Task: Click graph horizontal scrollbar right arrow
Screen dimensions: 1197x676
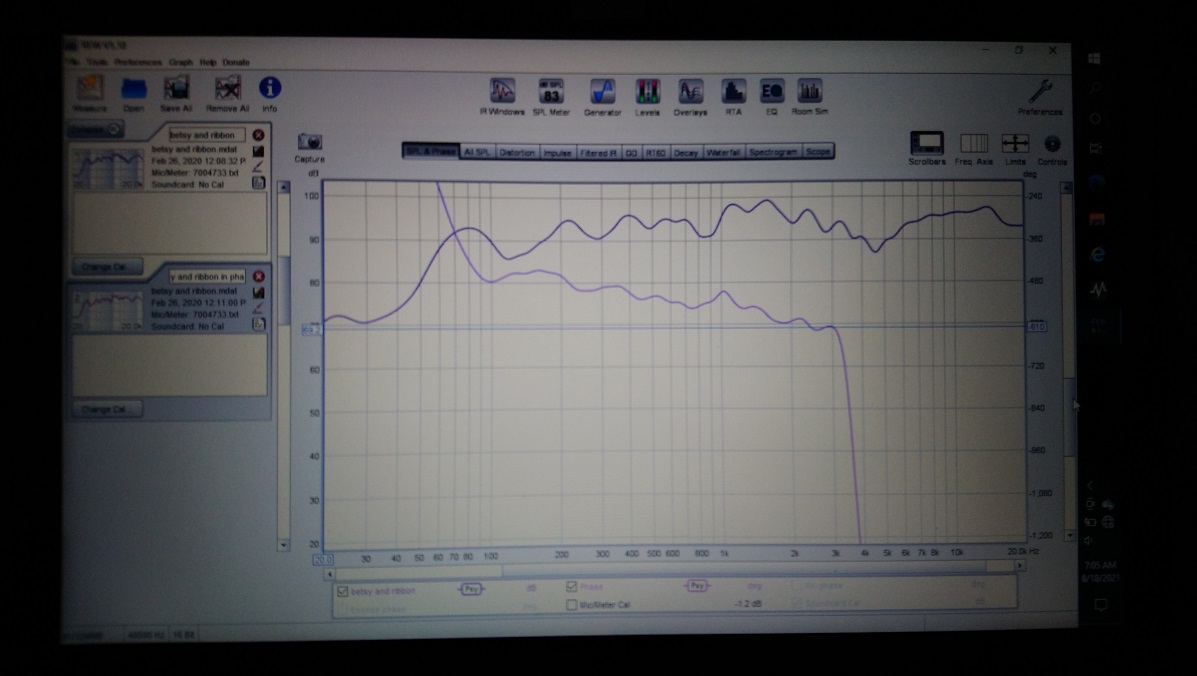Action: click(x=1019, y=565)
